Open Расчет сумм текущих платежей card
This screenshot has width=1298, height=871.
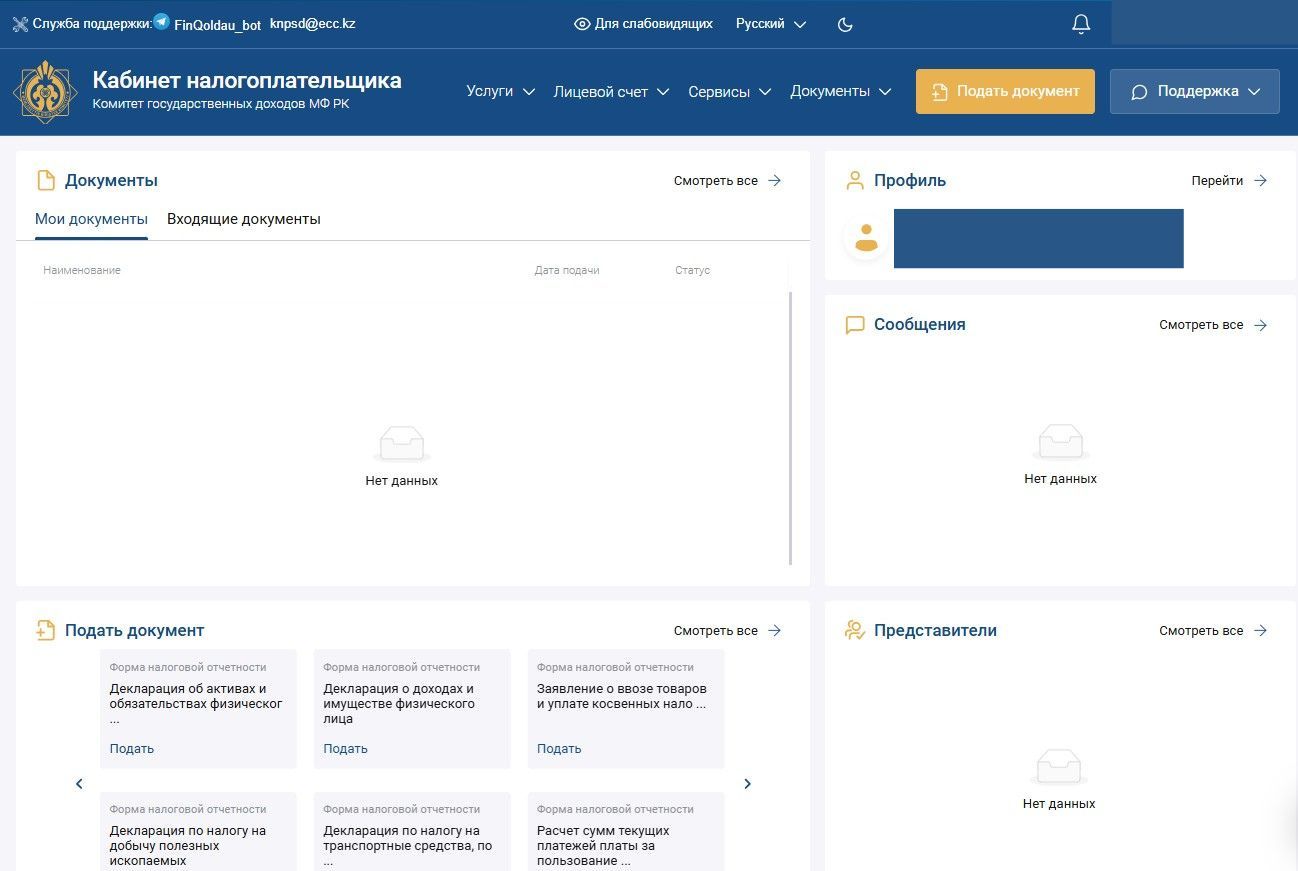[x=626, y=832]
